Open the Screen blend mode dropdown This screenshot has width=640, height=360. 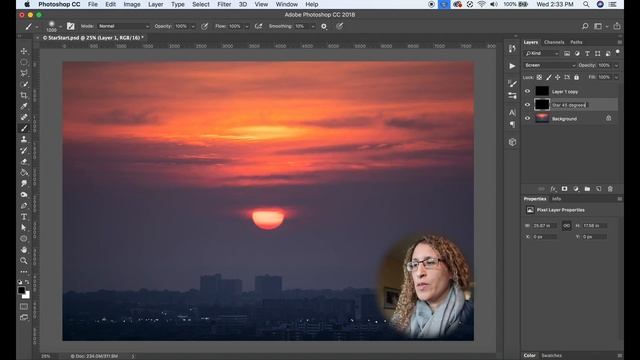549,65
